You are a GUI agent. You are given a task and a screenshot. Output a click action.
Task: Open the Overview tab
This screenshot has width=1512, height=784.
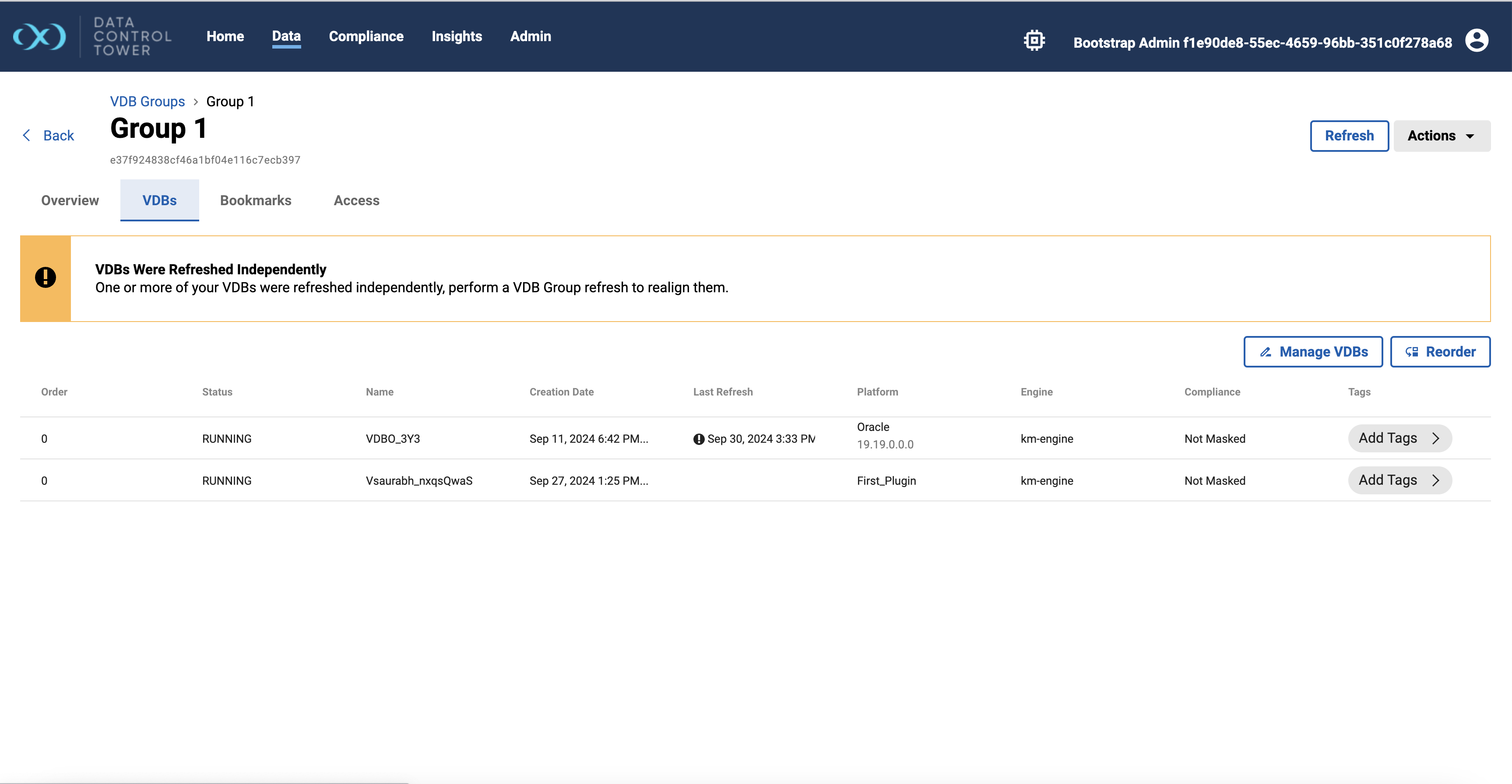(70, 201)
